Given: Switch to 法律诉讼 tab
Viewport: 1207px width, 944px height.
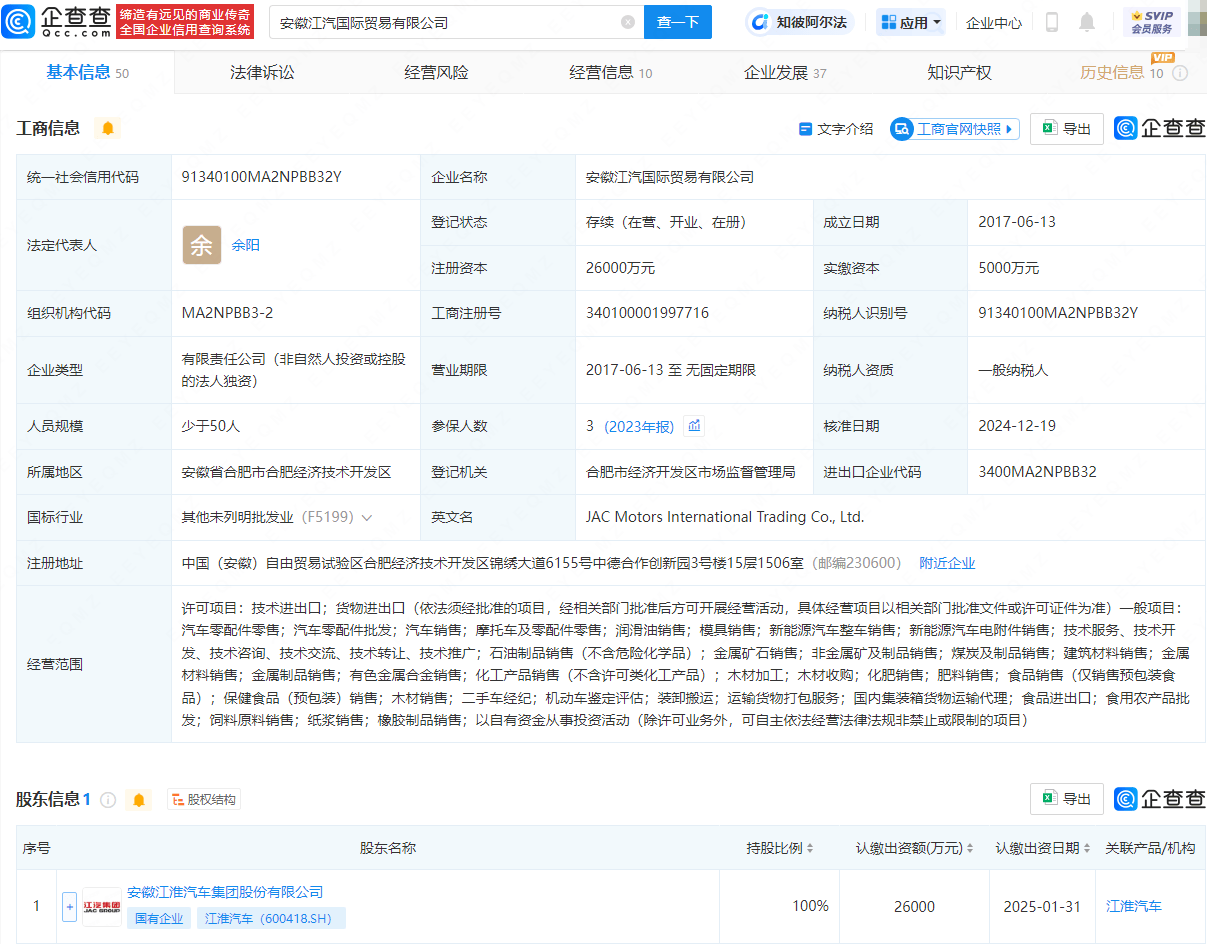Looking at the screenshot, I should coord(262,72).
